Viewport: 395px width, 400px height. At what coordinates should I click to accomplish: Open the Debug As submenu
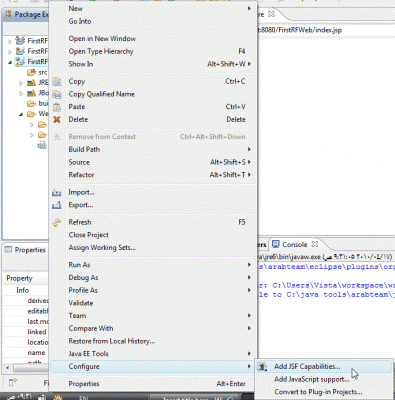pyautogui.click(x=153, y=277)
